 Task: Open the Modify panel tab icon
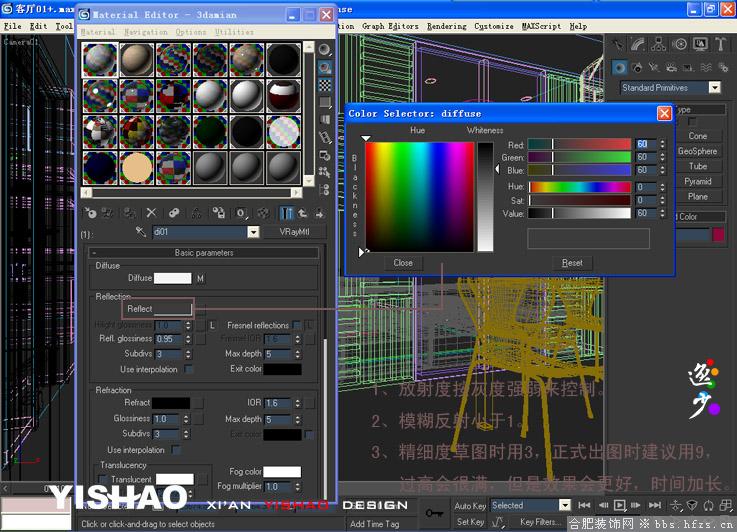click(637, 44)
